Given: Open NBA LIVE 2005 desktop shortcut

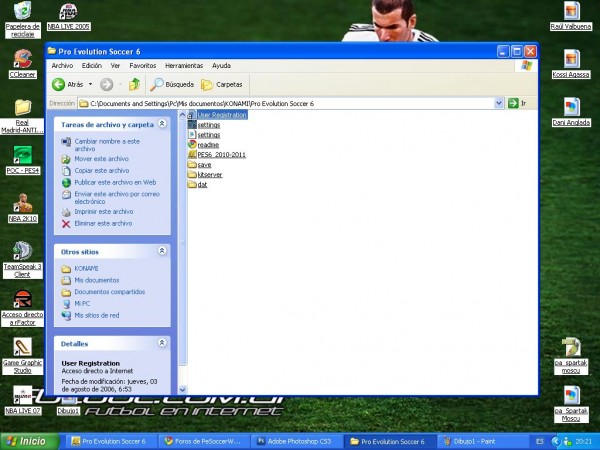Looking at the screenshot, I should coord(68,16).
